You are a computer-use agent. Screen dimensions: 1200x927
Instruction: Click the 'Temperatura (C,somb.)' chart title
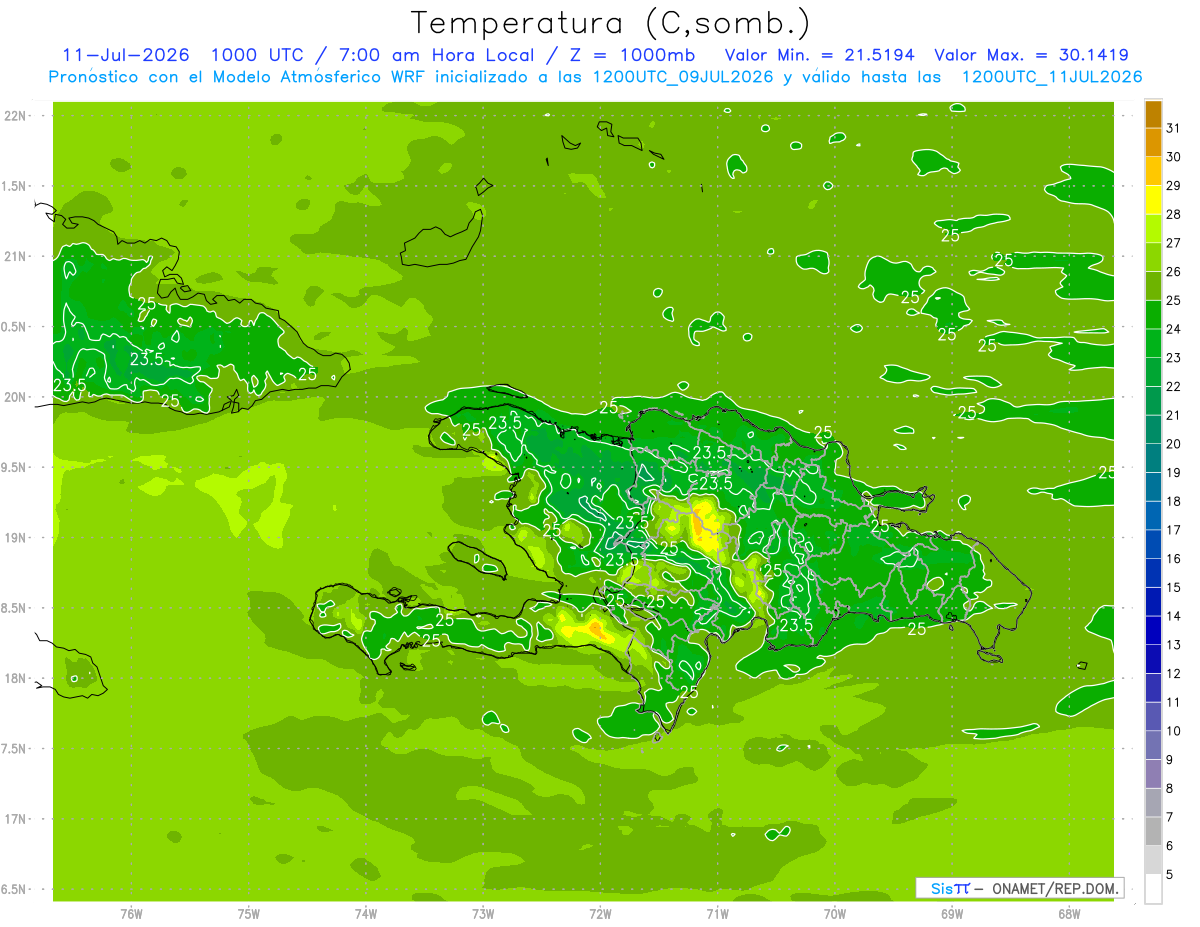pos(611,23)
